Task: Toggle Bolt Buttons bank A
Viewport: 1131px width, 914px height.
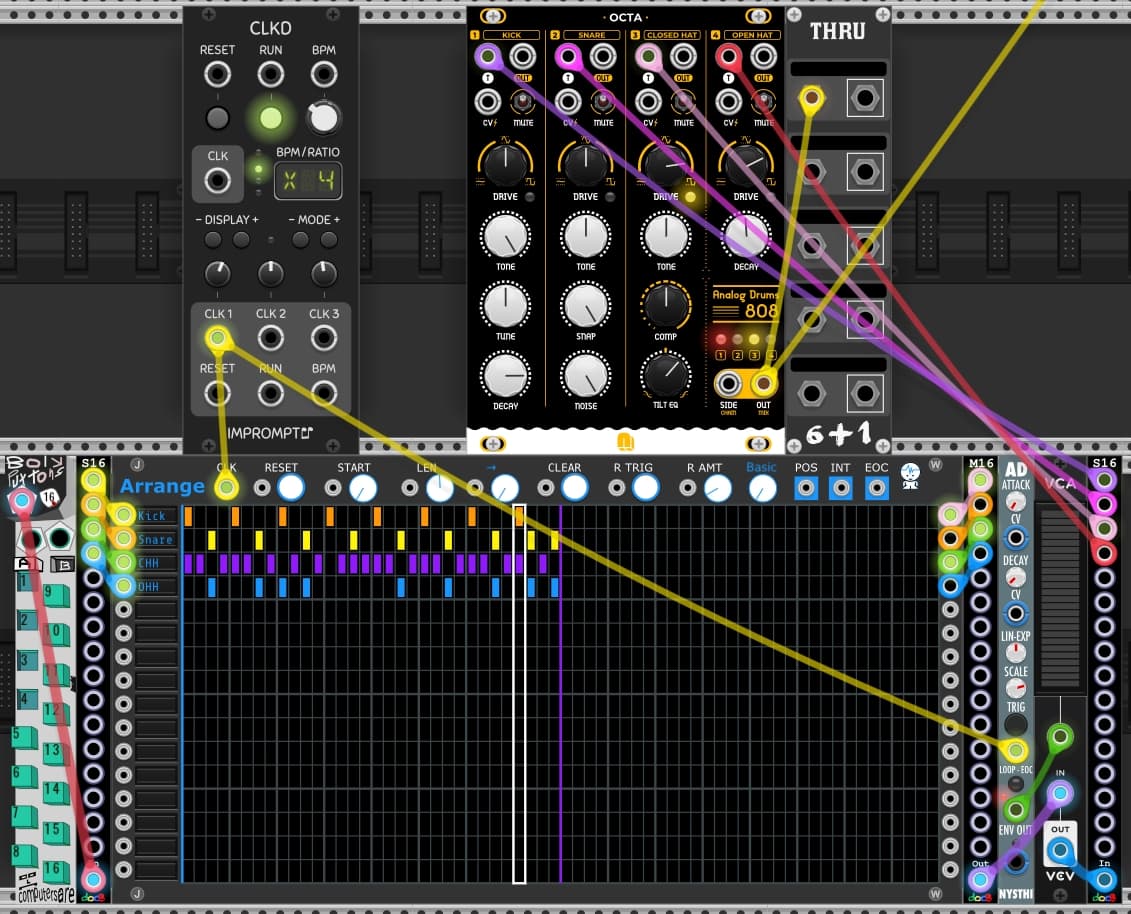Action: pos(29,563)
